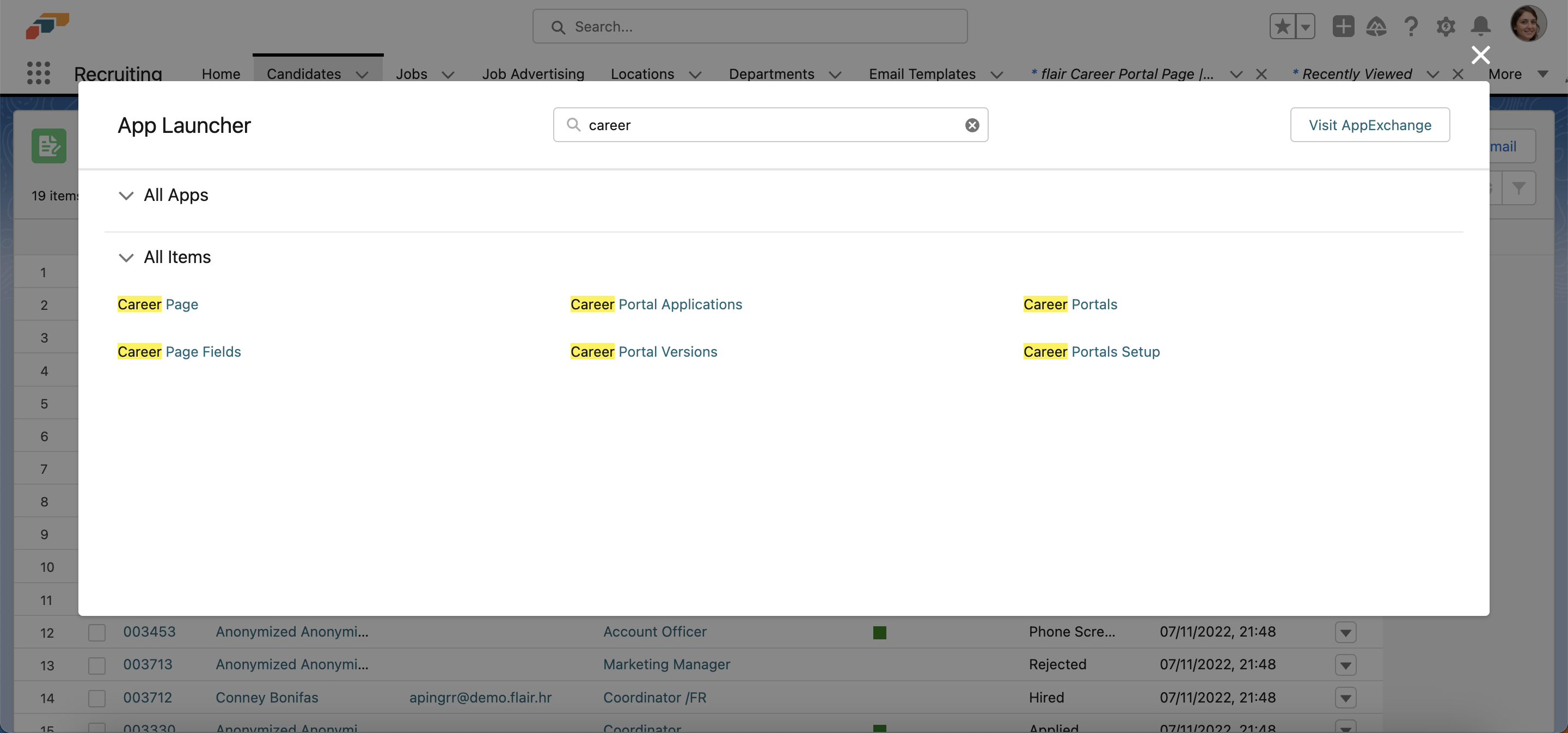Click the Visit AppExchange button
Viewport: 1568px width, 733px height.
point(1370,125)
